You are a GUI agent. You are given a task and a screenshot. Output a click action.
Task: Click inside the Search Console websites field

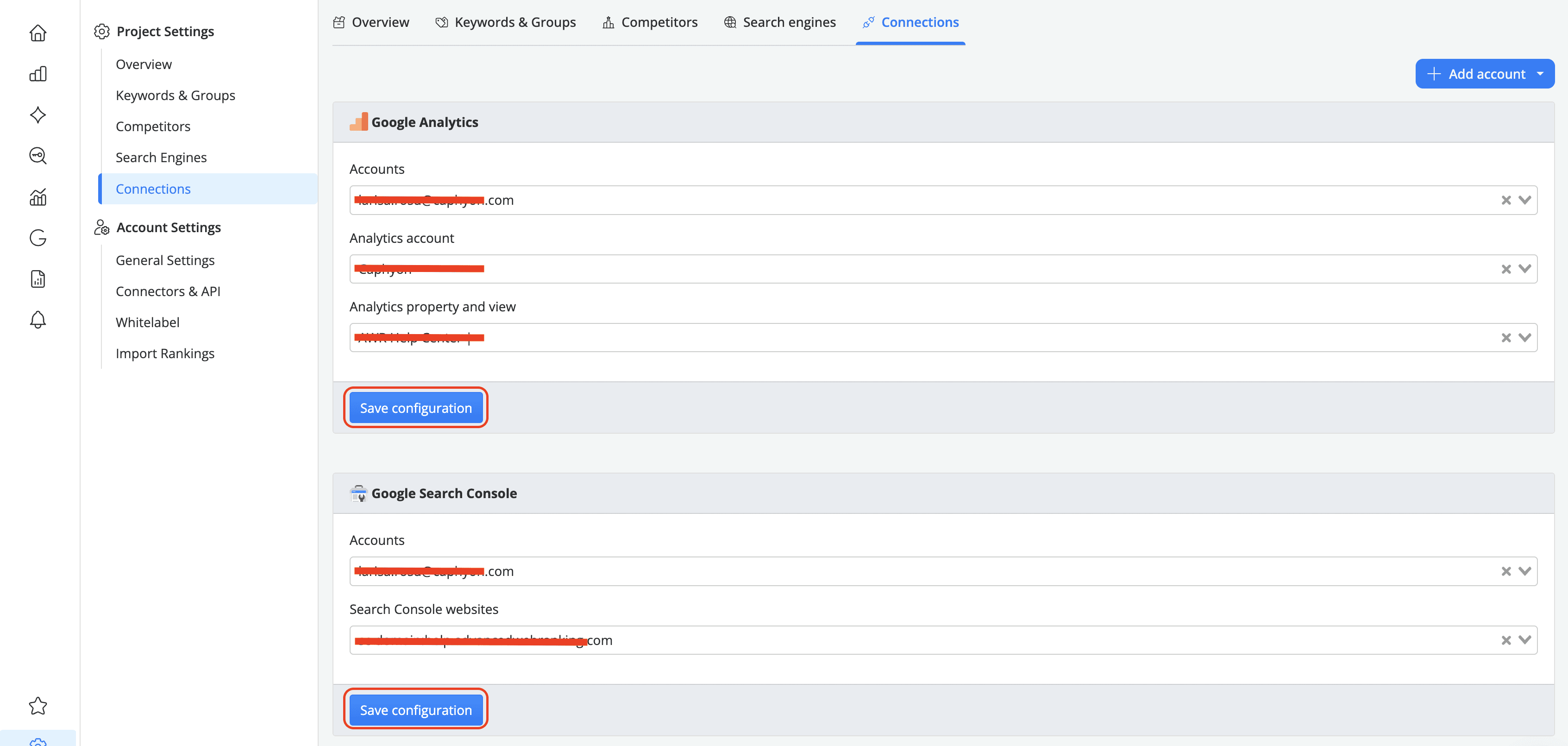[943, 640]
